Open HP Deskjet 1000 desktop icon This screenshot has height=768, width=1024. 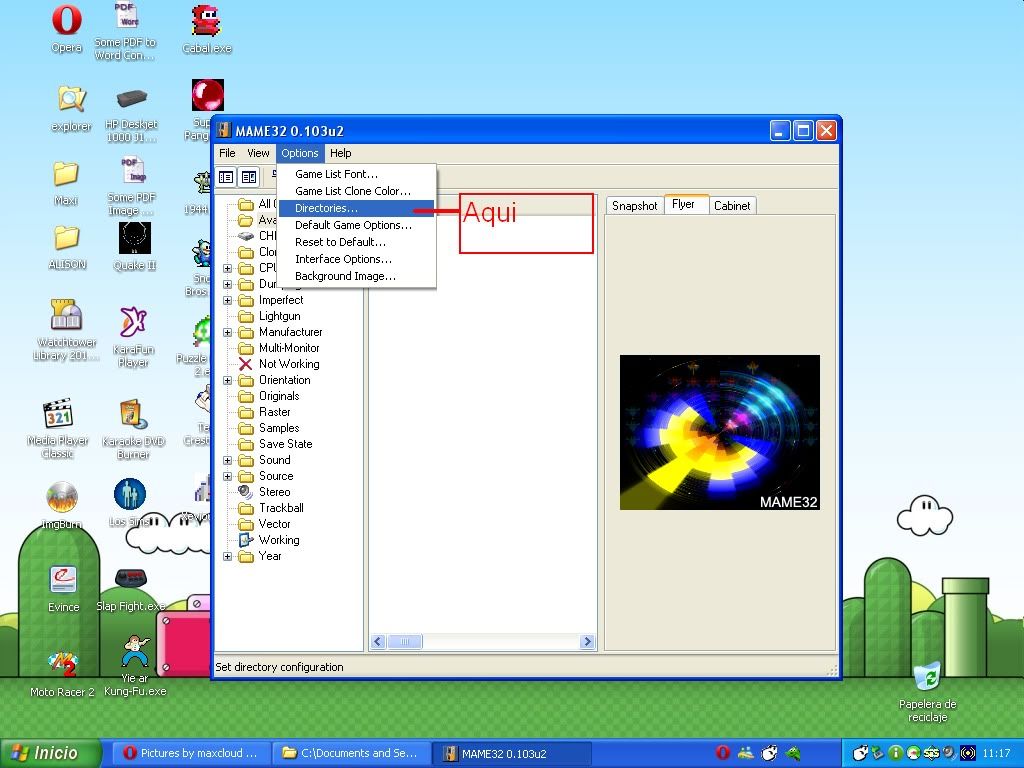(131, 115)
